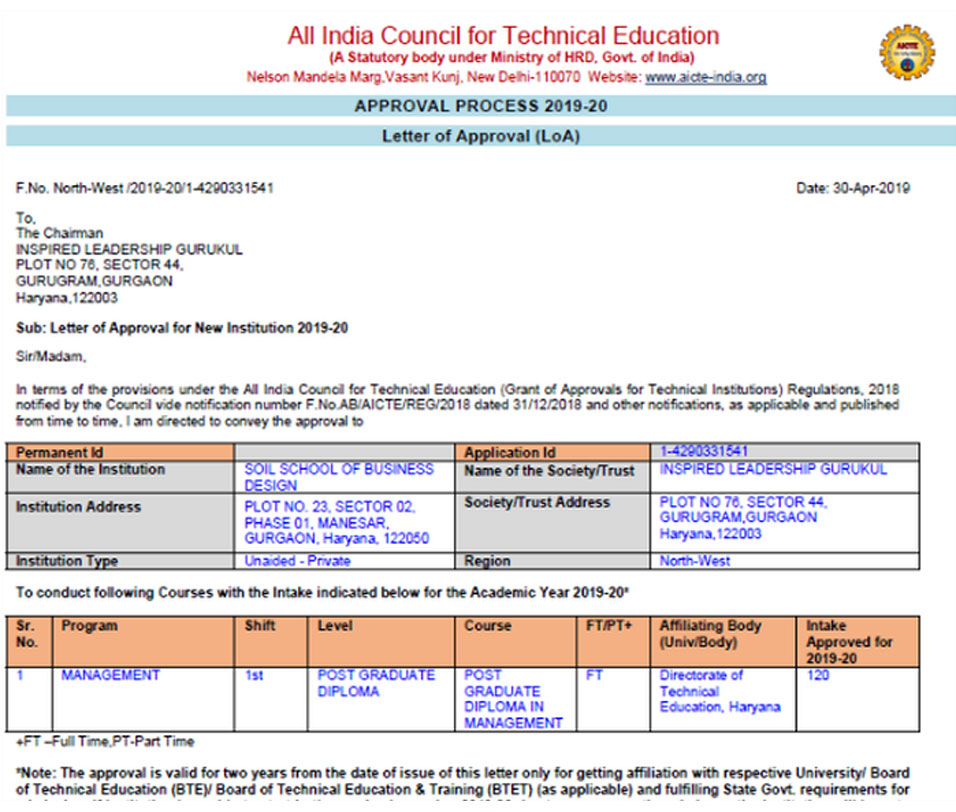The height and width of the screenshot is (812, 956).
Task: Select 'SOIL SCHOOL OF BUSINESS DESIGN' institution name
Action: coord(339,477)
